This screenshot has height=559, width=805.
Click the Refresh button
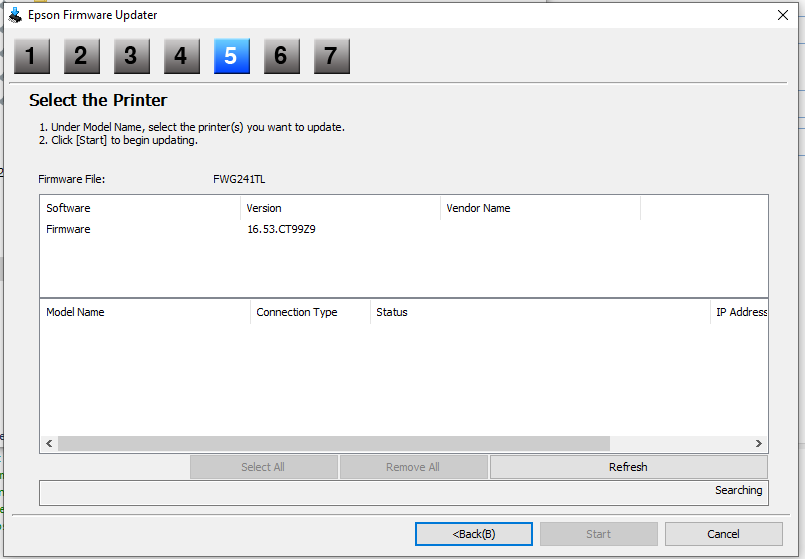[x=628, y=467]
